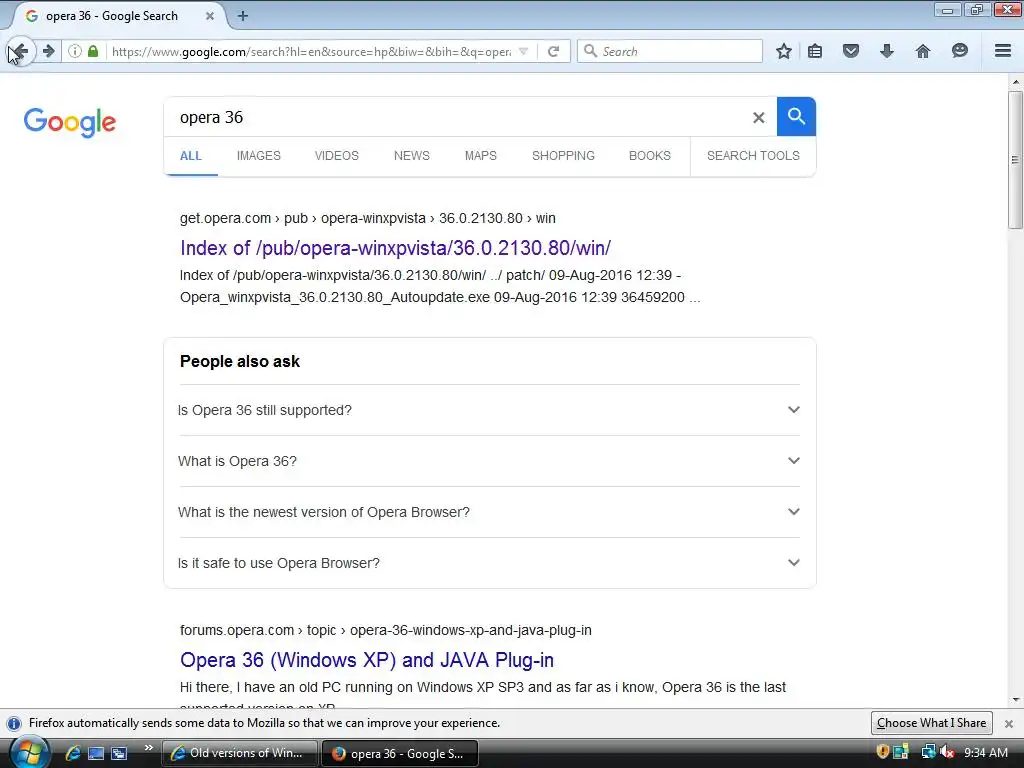Image resolution: width=1024 pixels, height=768 pixels.
Task: Switch to the NEWS tab
Action: coord(411,156)
